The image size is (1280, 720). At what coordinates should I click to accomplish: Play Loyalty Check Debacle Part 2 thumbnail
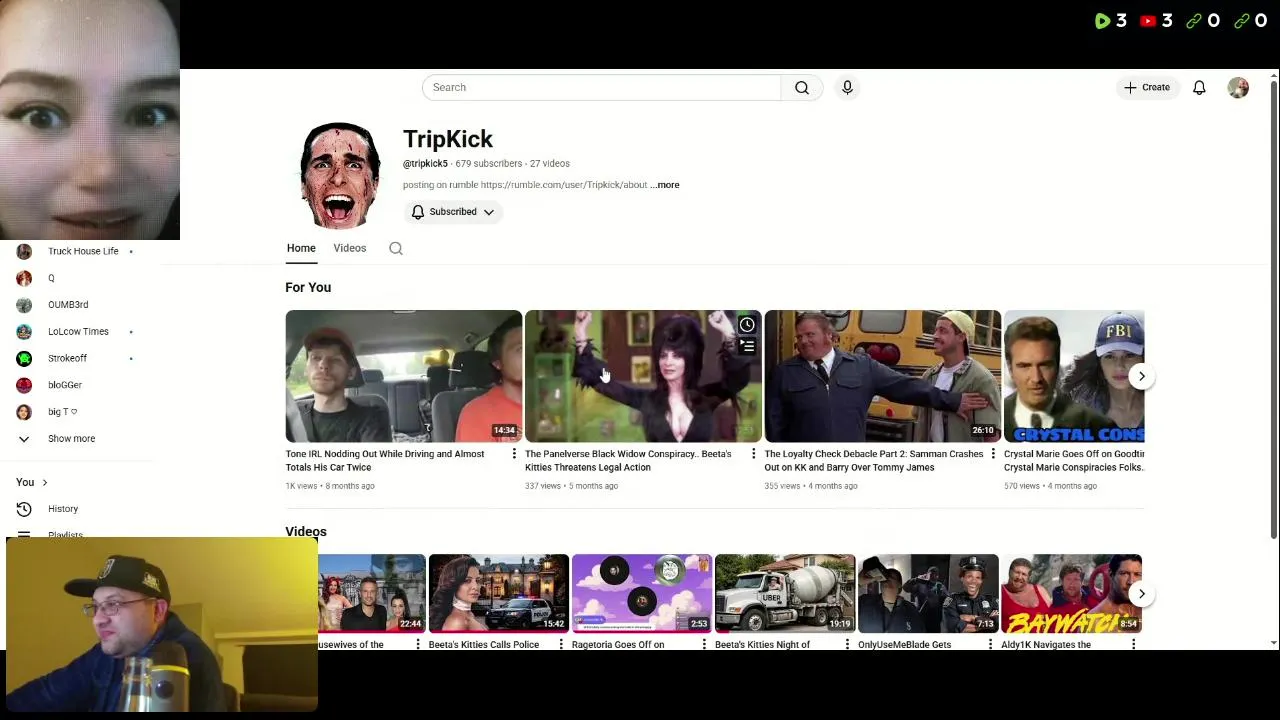(x=883, y=376)
